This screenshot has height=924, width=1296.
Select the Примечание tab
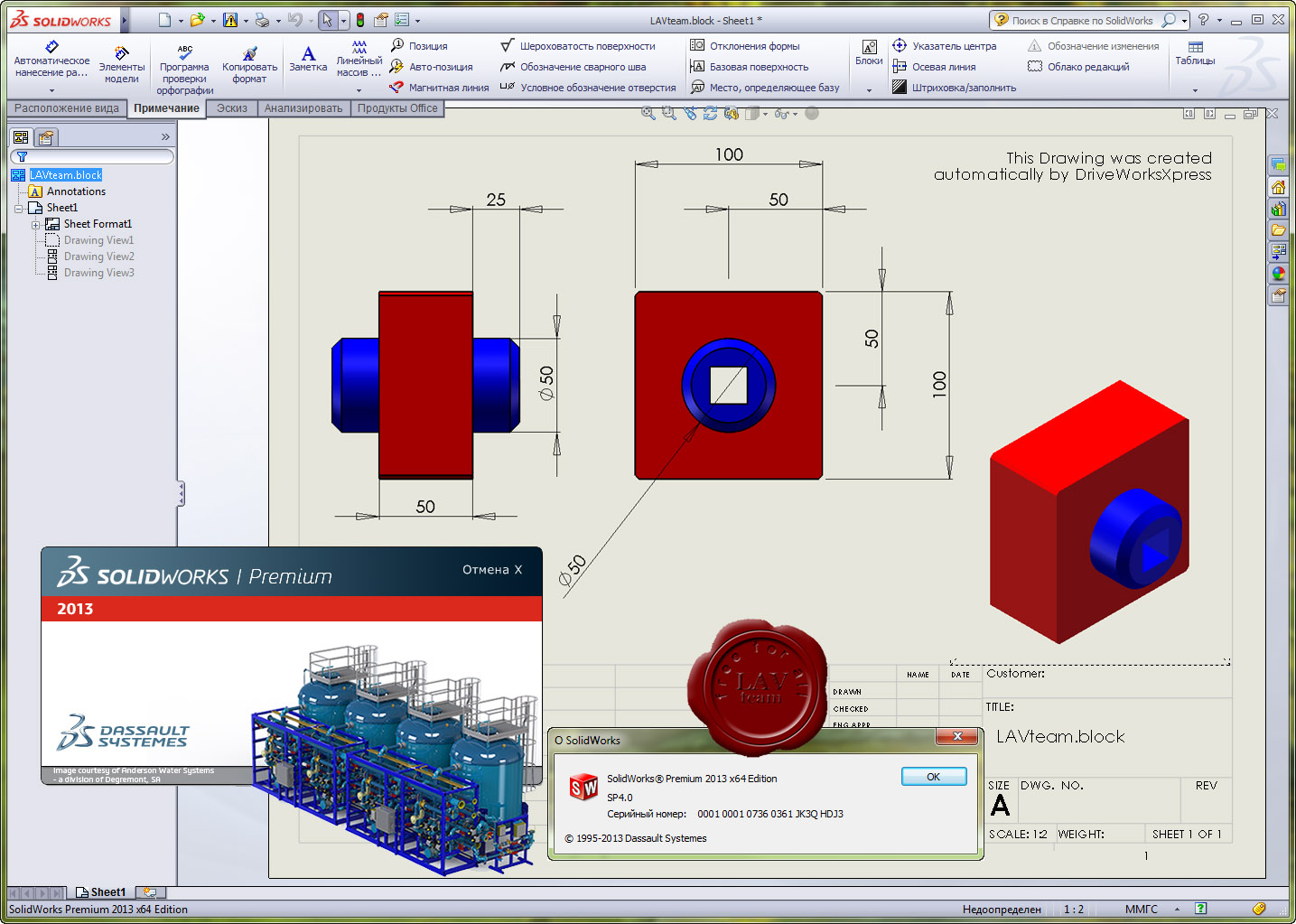click(x=166, y=108)
